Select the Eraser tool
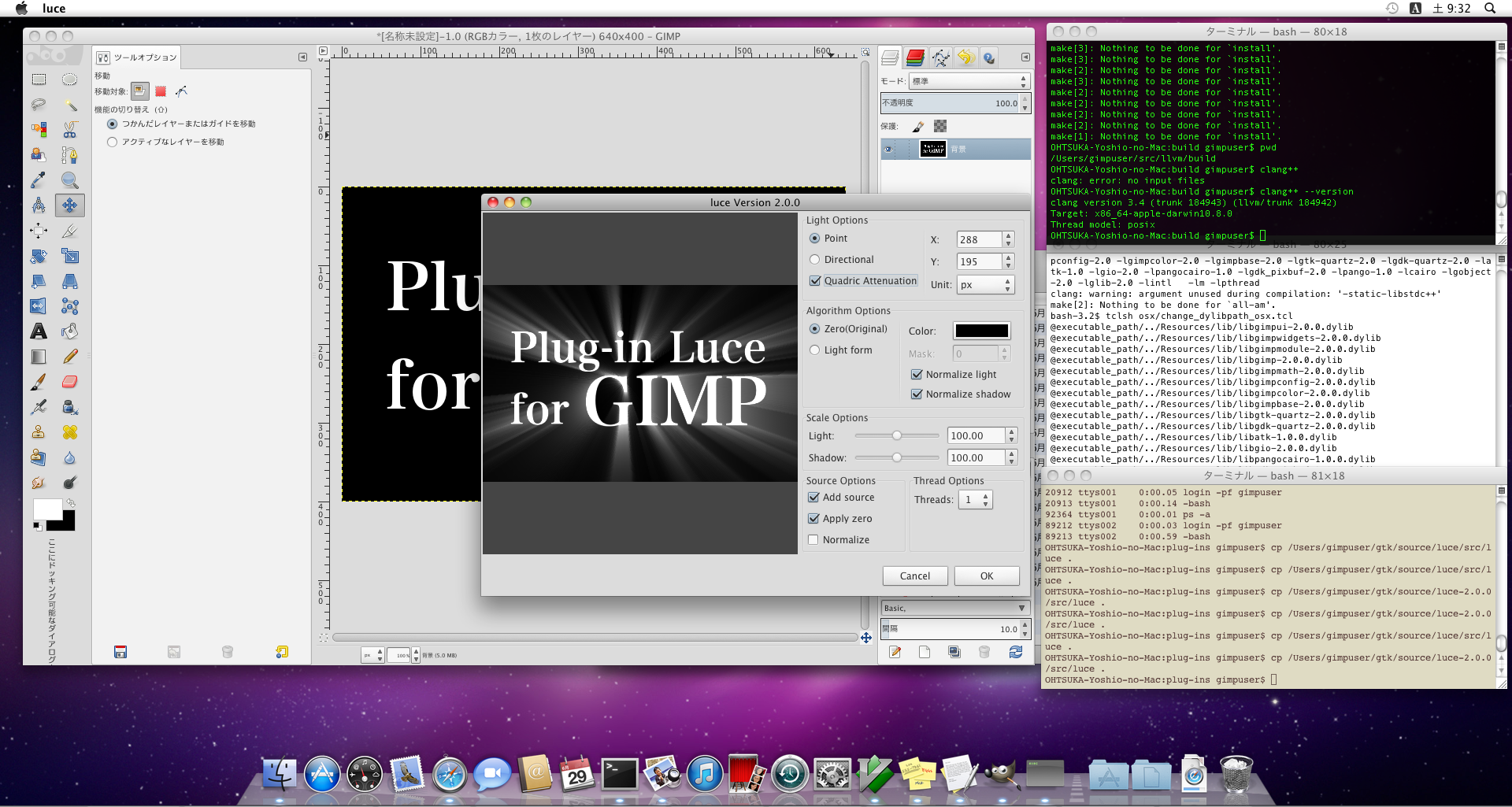The height and width of the screenshot is (807, 1512). [69, 382]
